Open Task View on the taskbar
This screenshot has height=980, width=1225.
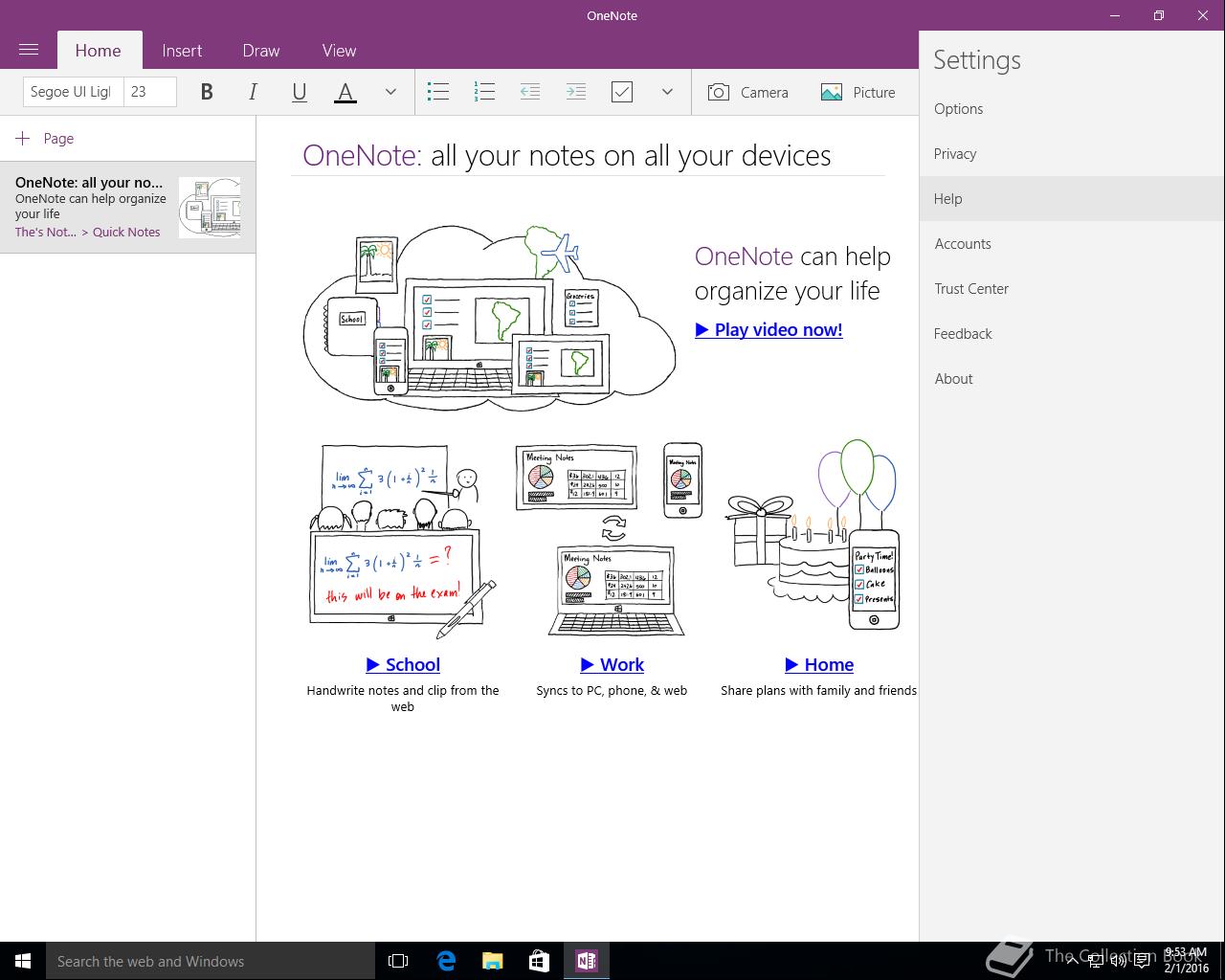click(x=398, y=961)
